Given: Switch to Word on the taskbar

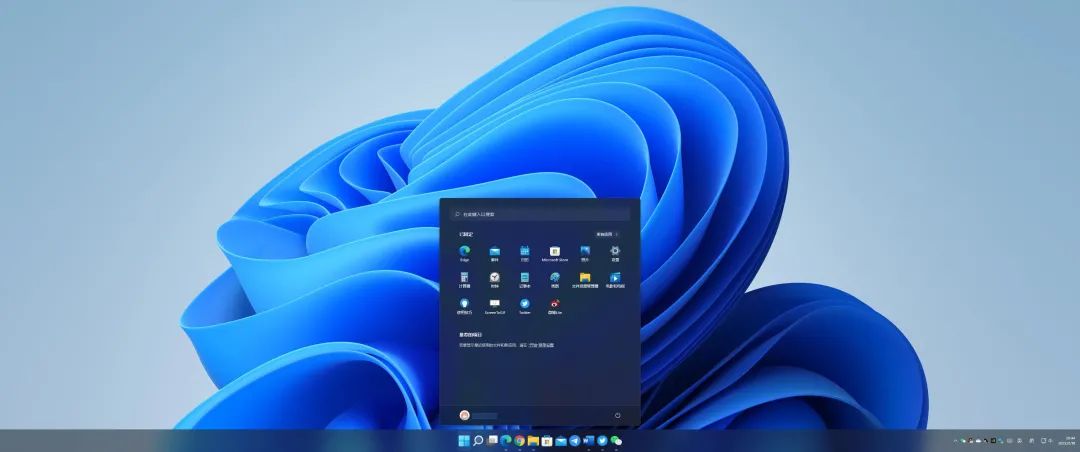Looking at the screenshot, I should point(588,440).
